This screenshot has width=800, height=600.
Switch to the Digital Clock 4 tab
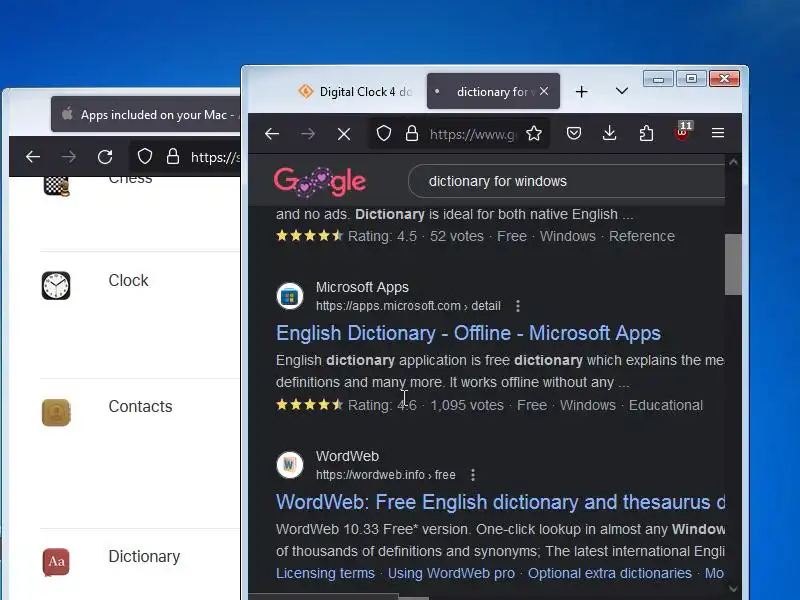(356, 92)
